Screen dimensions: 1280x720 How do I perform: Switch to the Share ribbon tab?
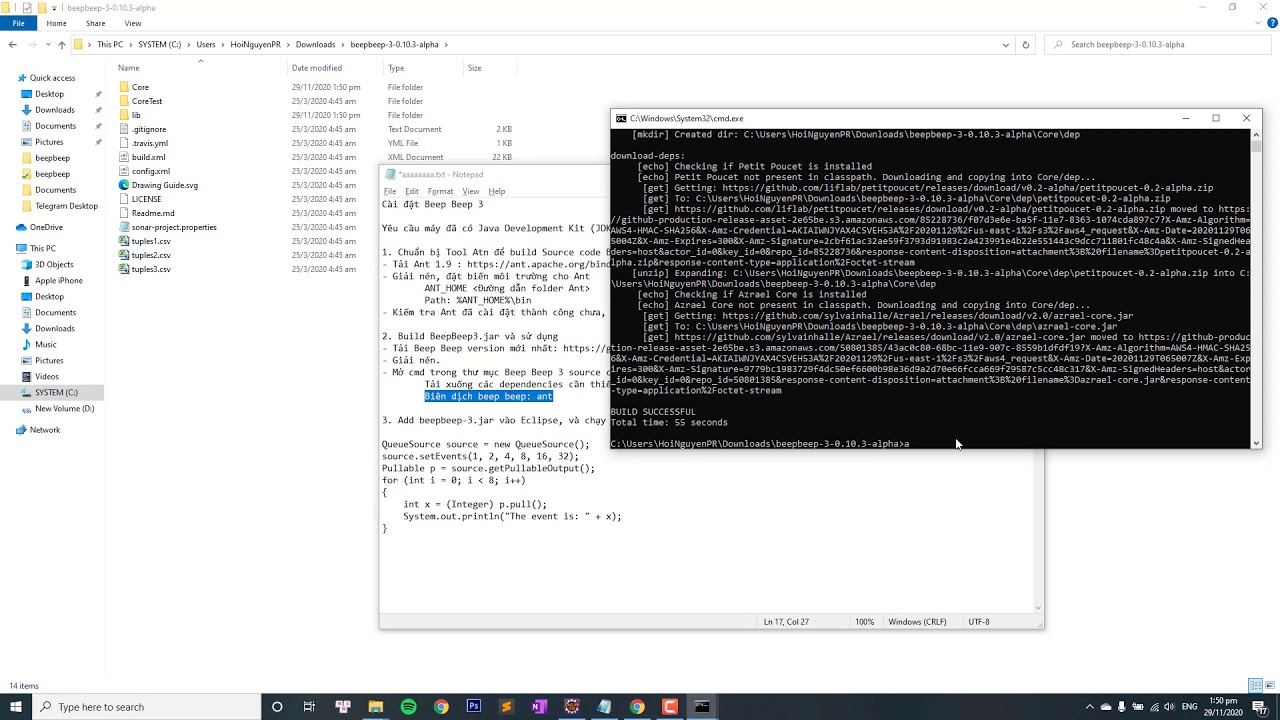pos(95,23)
